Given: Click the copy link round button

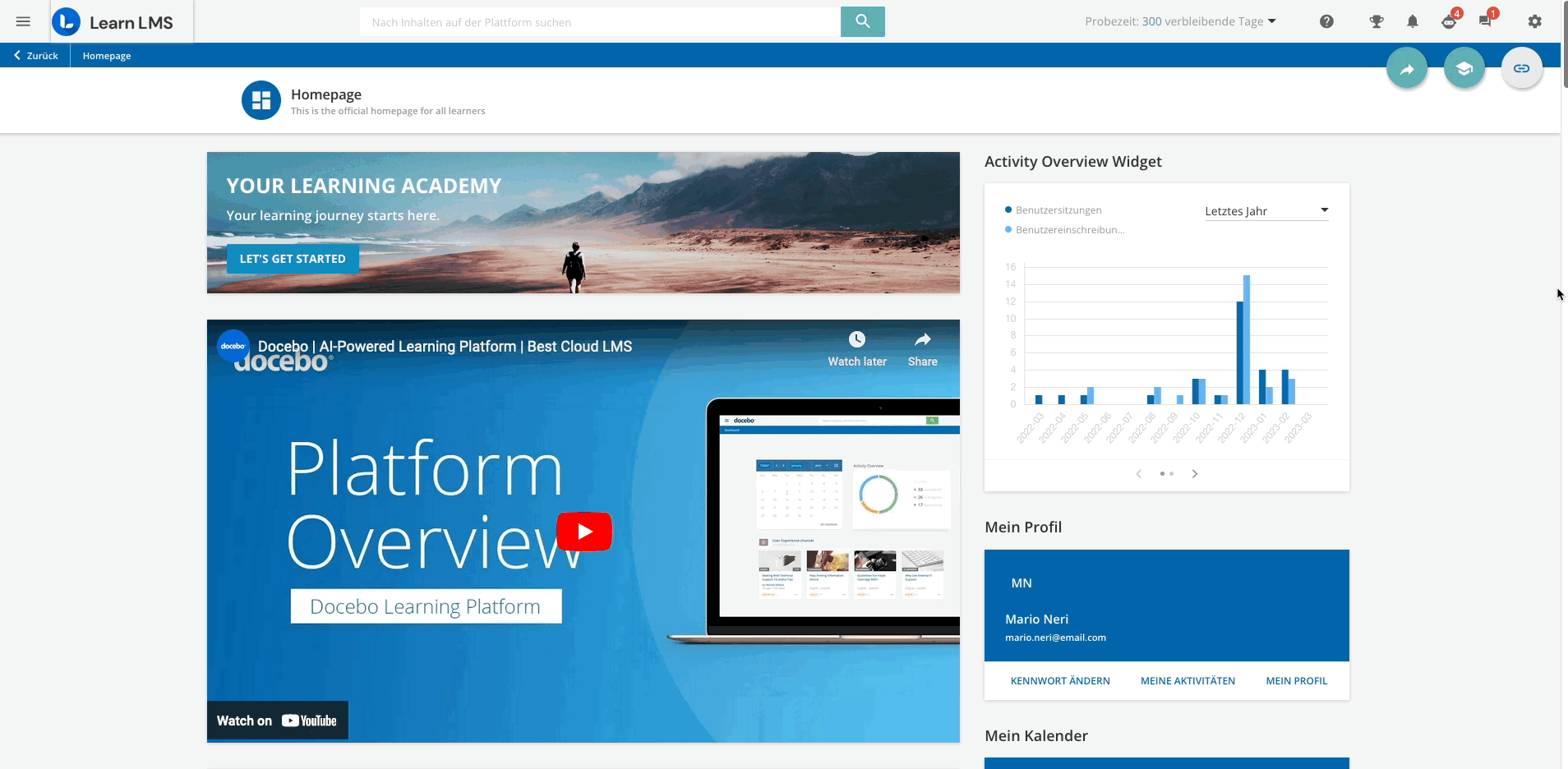Looking at the screenshot, I should click(1522, 69).
